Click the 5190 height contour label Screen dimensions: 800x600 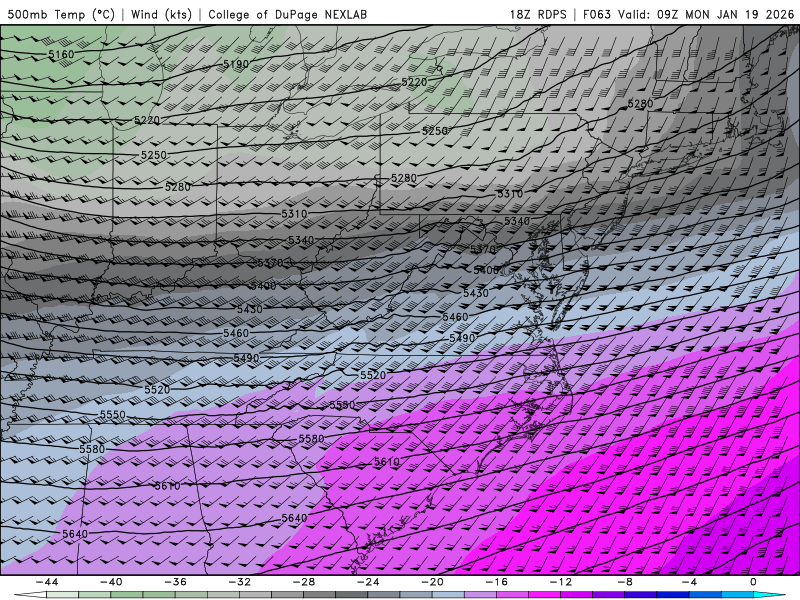tap(236, 64)
